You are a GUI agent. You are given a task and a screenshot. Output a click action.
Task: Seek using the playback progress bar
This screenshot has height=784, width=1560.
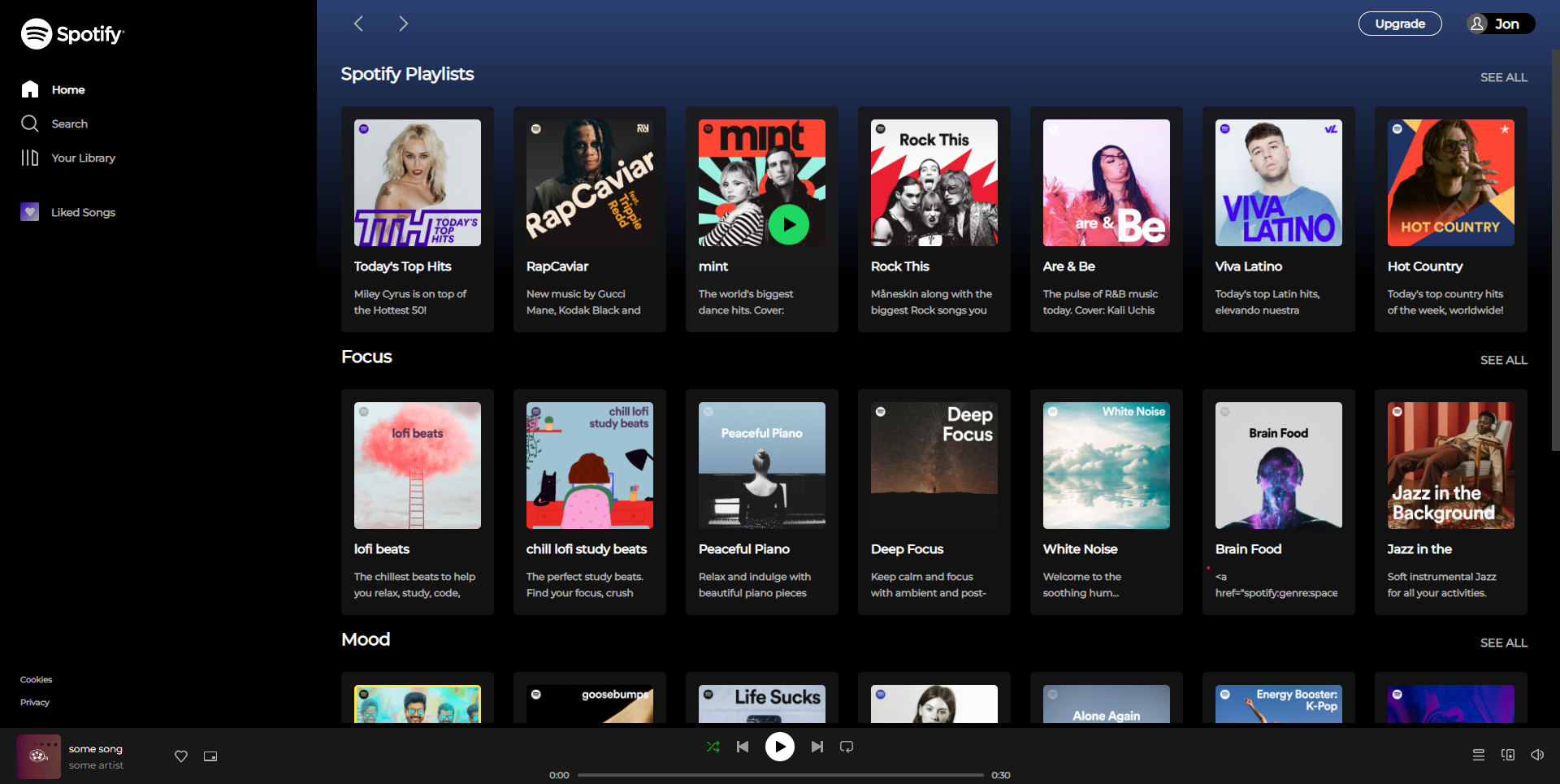(x=780, y=774)
